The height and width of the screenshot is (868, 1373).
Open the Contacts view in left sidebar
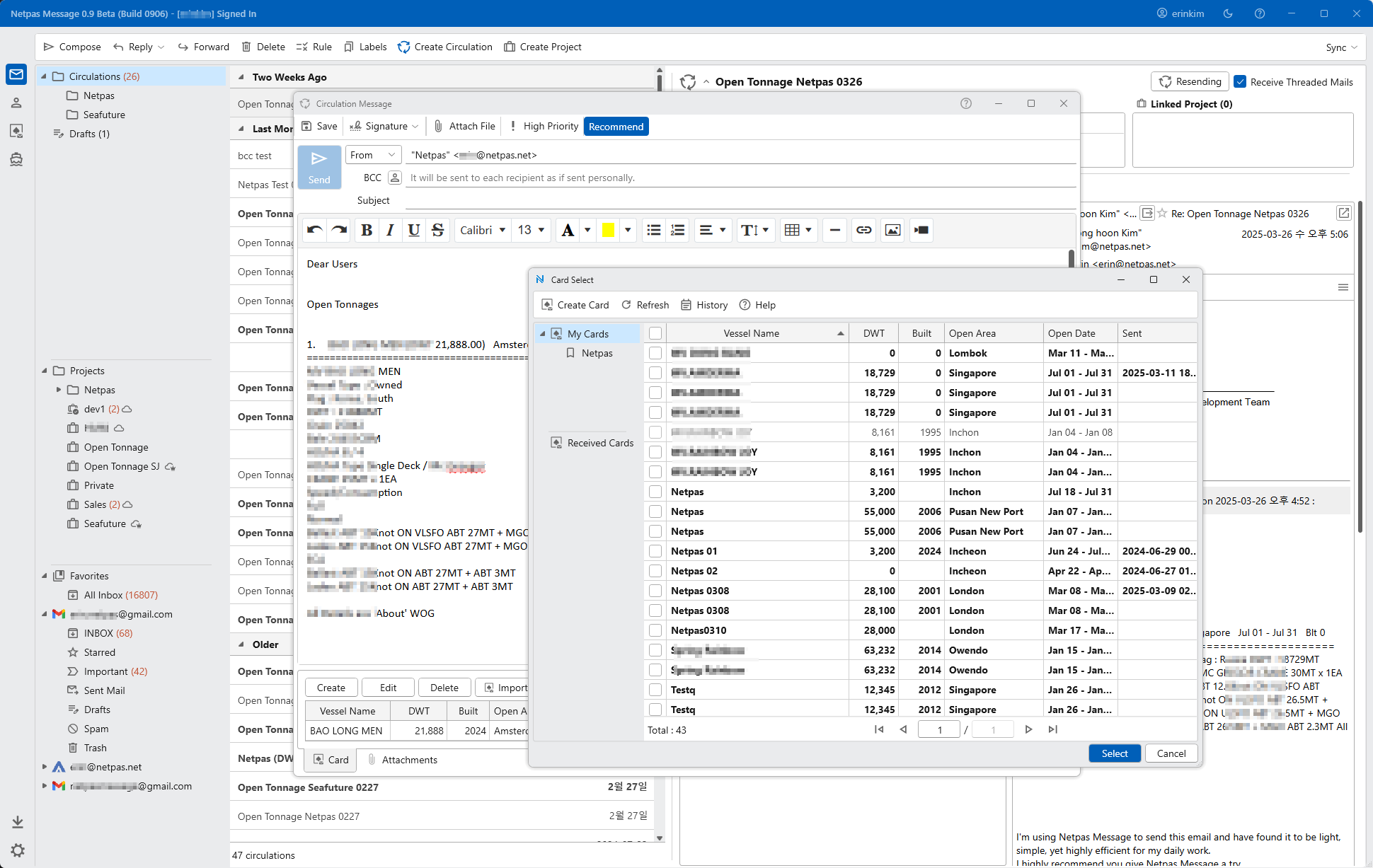(x=17, y=103)
